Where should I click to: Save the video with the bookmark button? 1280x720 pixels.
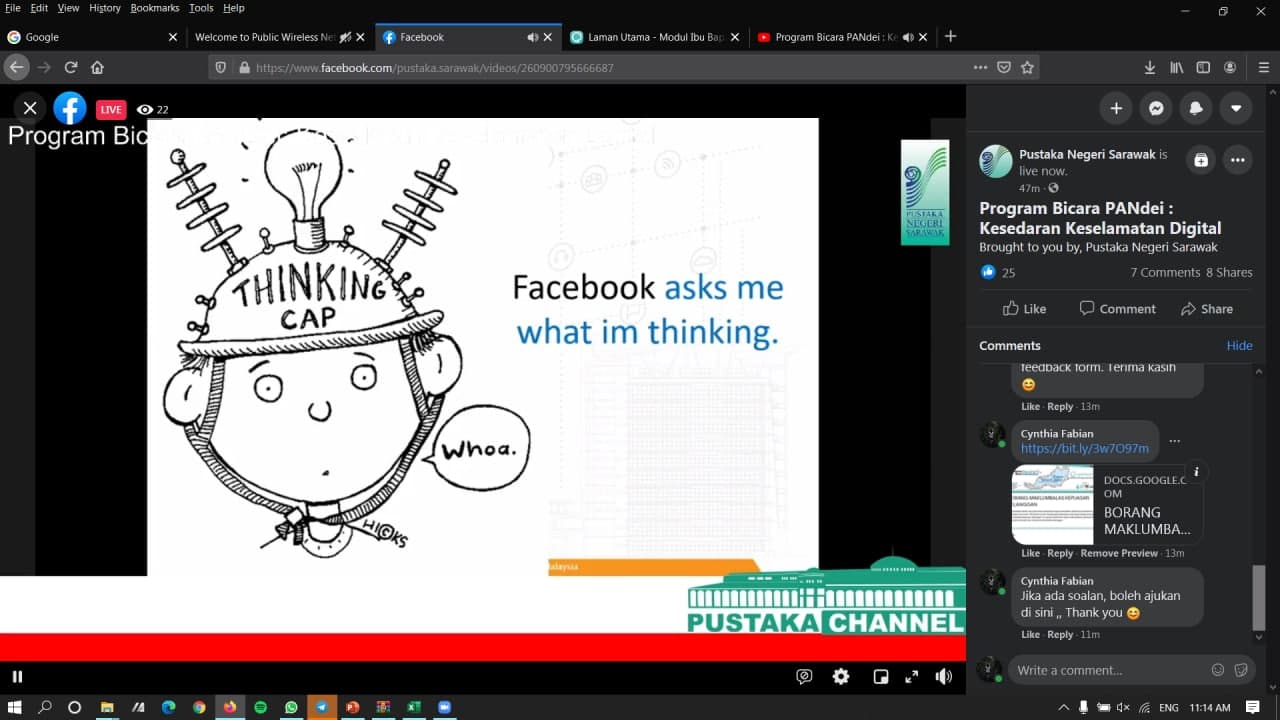coord(1201,160)
